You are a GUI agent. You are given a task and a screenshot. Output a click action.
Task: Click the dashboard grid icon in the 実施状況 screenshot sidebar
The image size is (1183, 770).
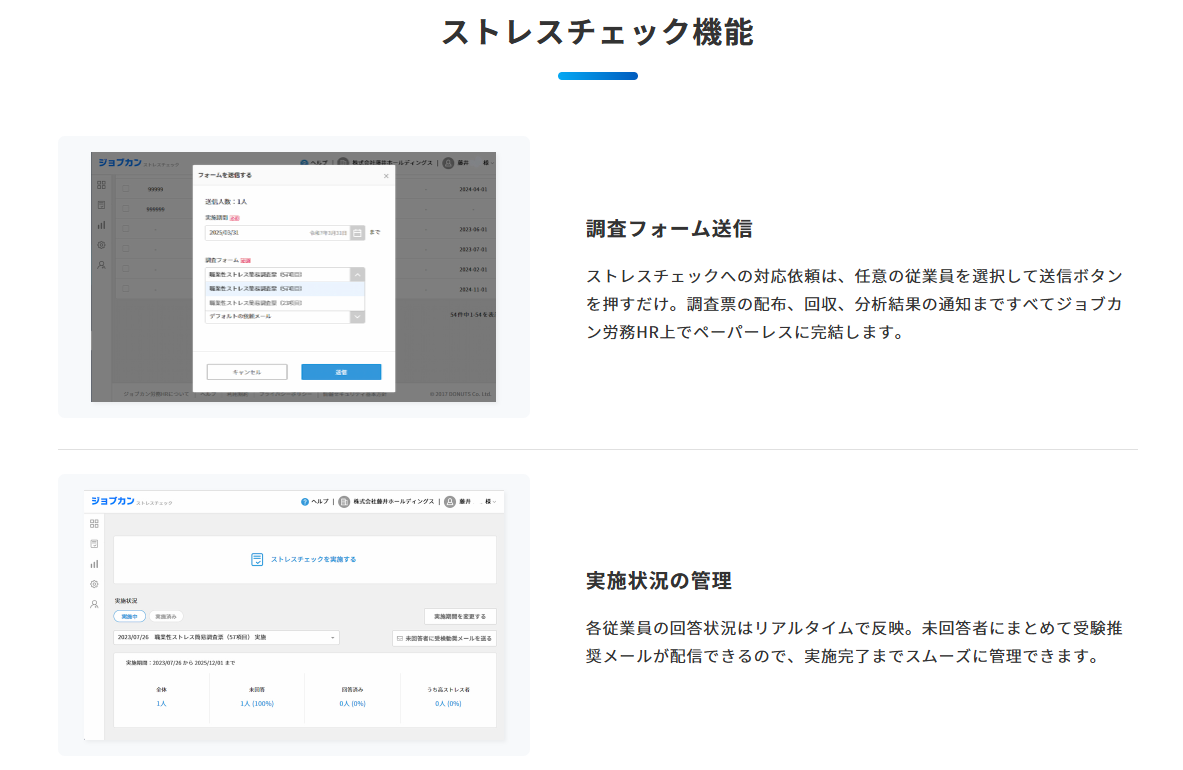tap(94, 523)
